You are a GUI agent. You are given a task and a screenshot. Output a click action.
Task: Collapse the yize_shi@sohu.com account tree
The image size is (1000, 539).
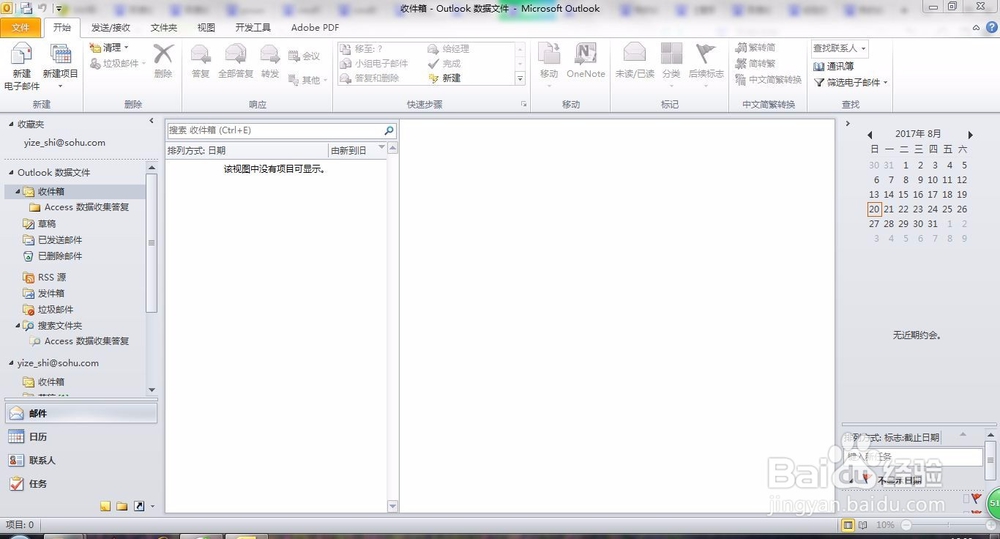pyautogui.click(x=11, y=363)
